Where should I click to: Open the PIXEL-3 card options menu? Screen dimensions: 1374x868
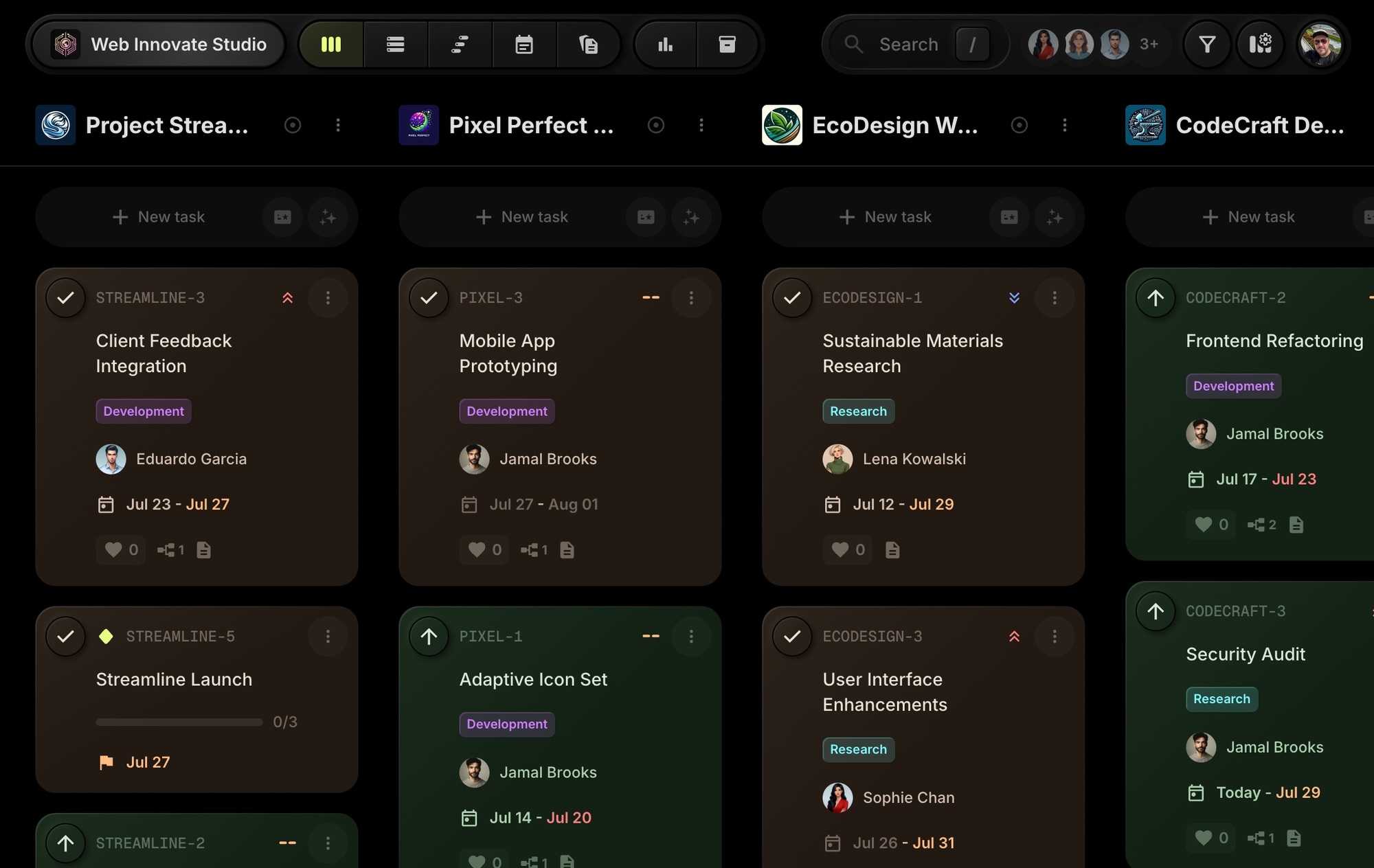691,297
